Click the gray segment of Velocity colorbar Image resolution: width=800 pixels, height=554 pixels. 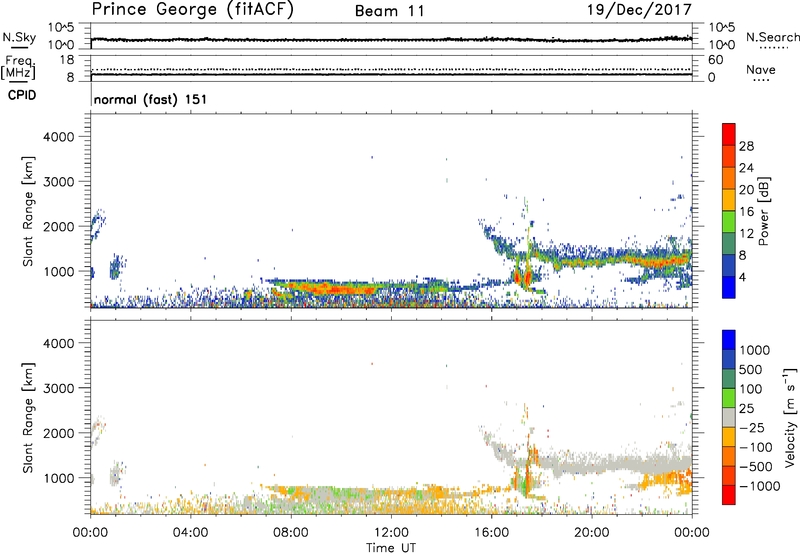coord(729,417)
